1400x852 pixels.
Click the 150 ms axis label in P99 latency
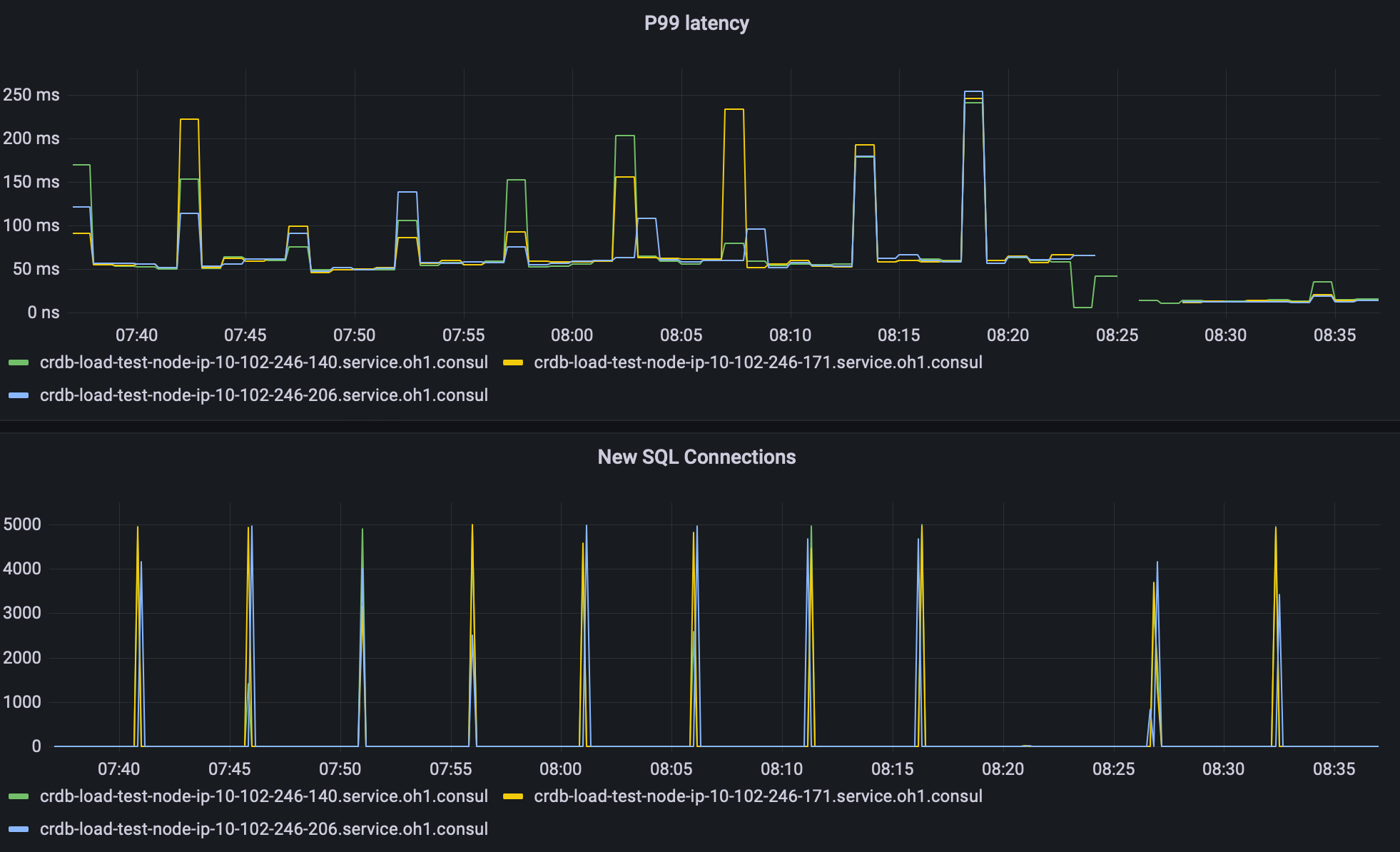coord(31,182)
